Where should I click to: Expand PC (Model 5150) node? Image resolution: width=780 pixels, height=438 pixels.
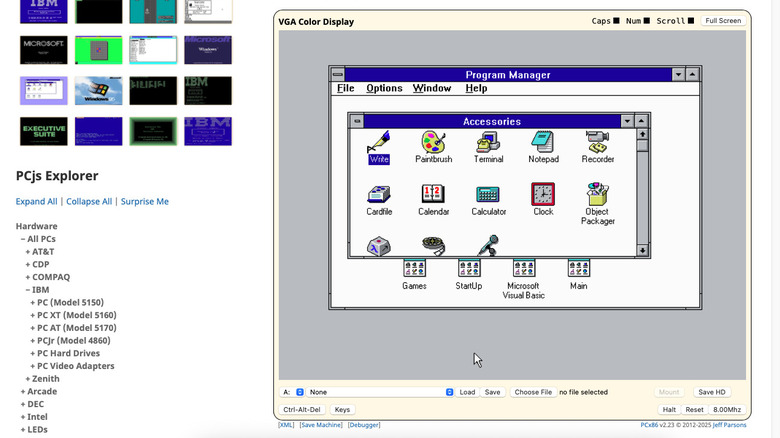tap(67, 303)
